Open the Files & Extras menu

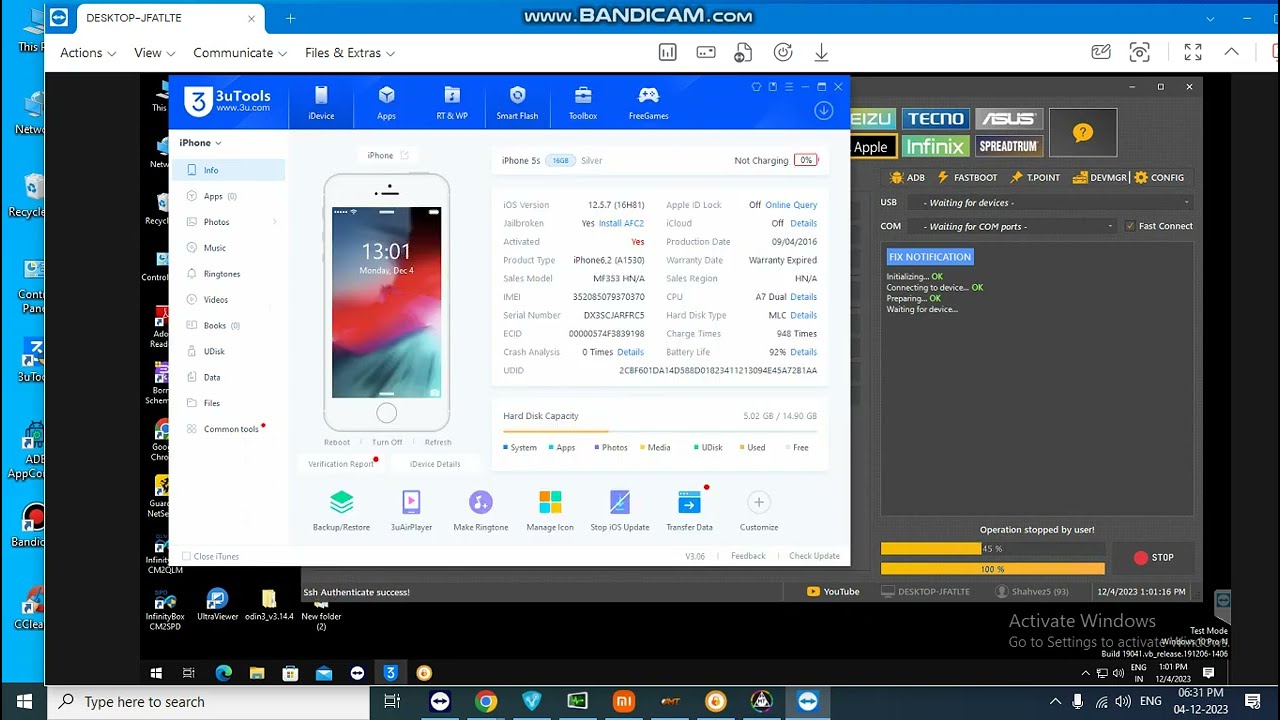(x=350, y=53)
